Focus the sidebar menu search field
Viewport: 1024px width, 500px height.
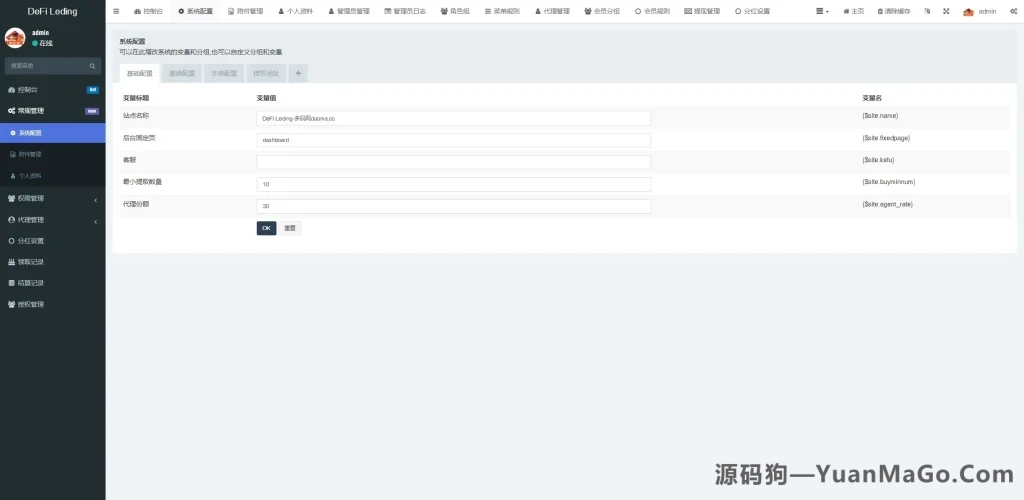(46, 66)
